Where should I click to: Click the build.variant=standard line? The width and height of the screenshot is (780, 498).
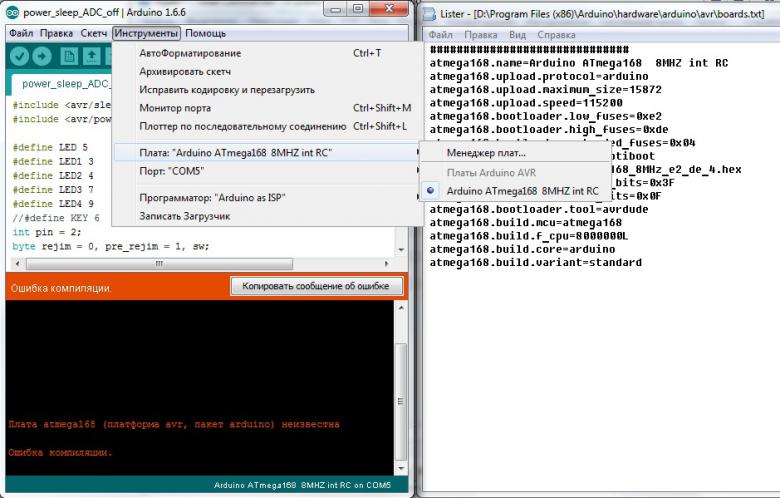coord(536,263)
